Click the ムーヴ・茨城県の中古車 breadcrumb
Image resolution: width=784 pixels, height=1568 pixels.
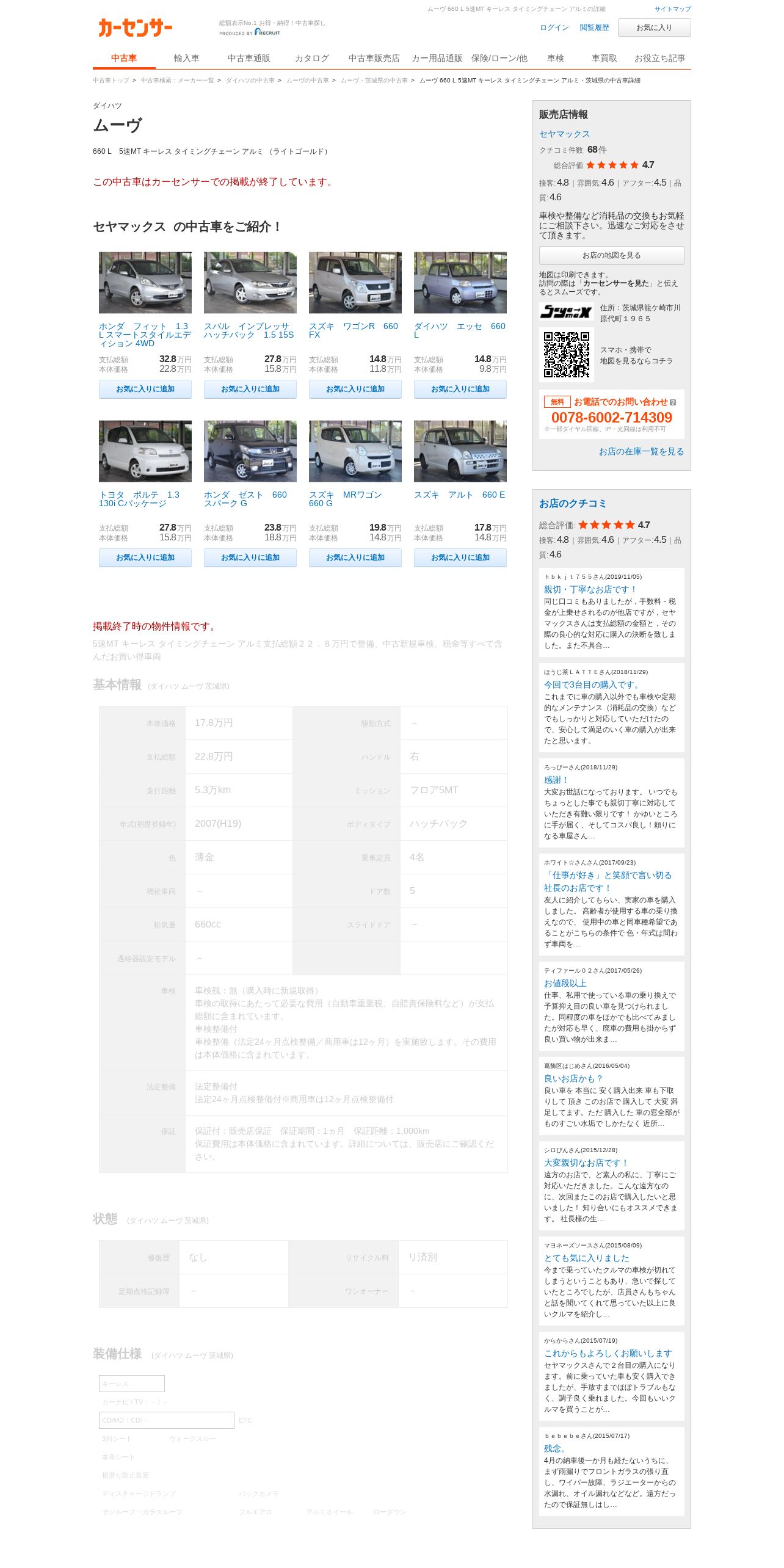coord(374,81)
